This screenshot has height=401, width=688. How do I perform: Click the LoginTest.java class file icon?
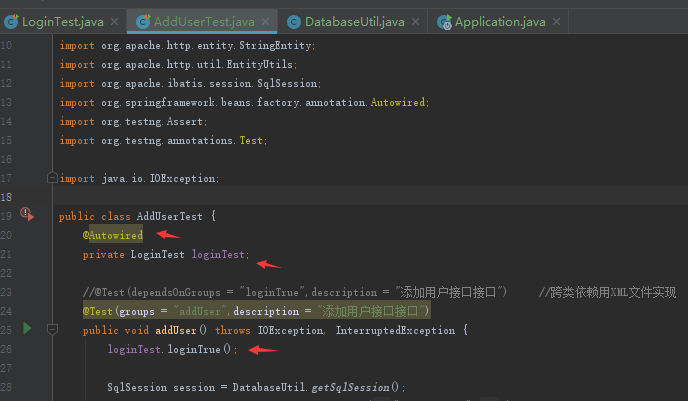11,21
